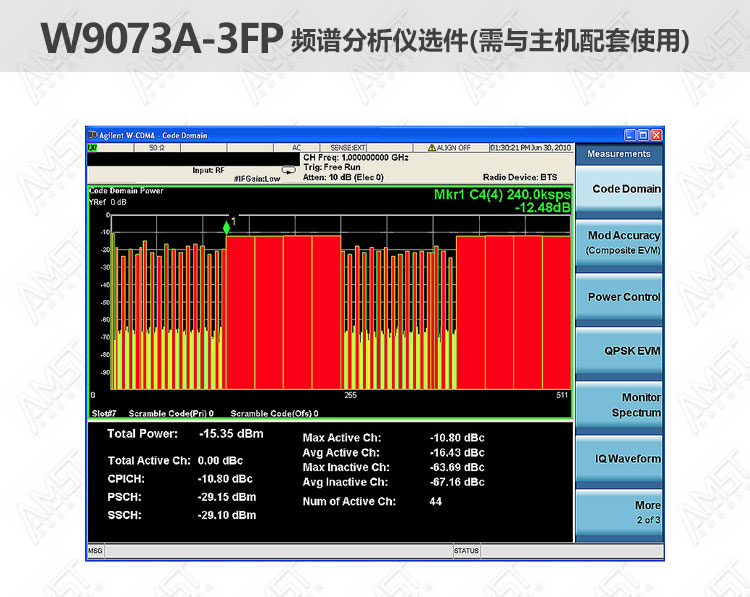The image size is (750, 597).
Task: Click Avg Inactive Ch -67.16 dBc value
Action: tap(457, 482)
